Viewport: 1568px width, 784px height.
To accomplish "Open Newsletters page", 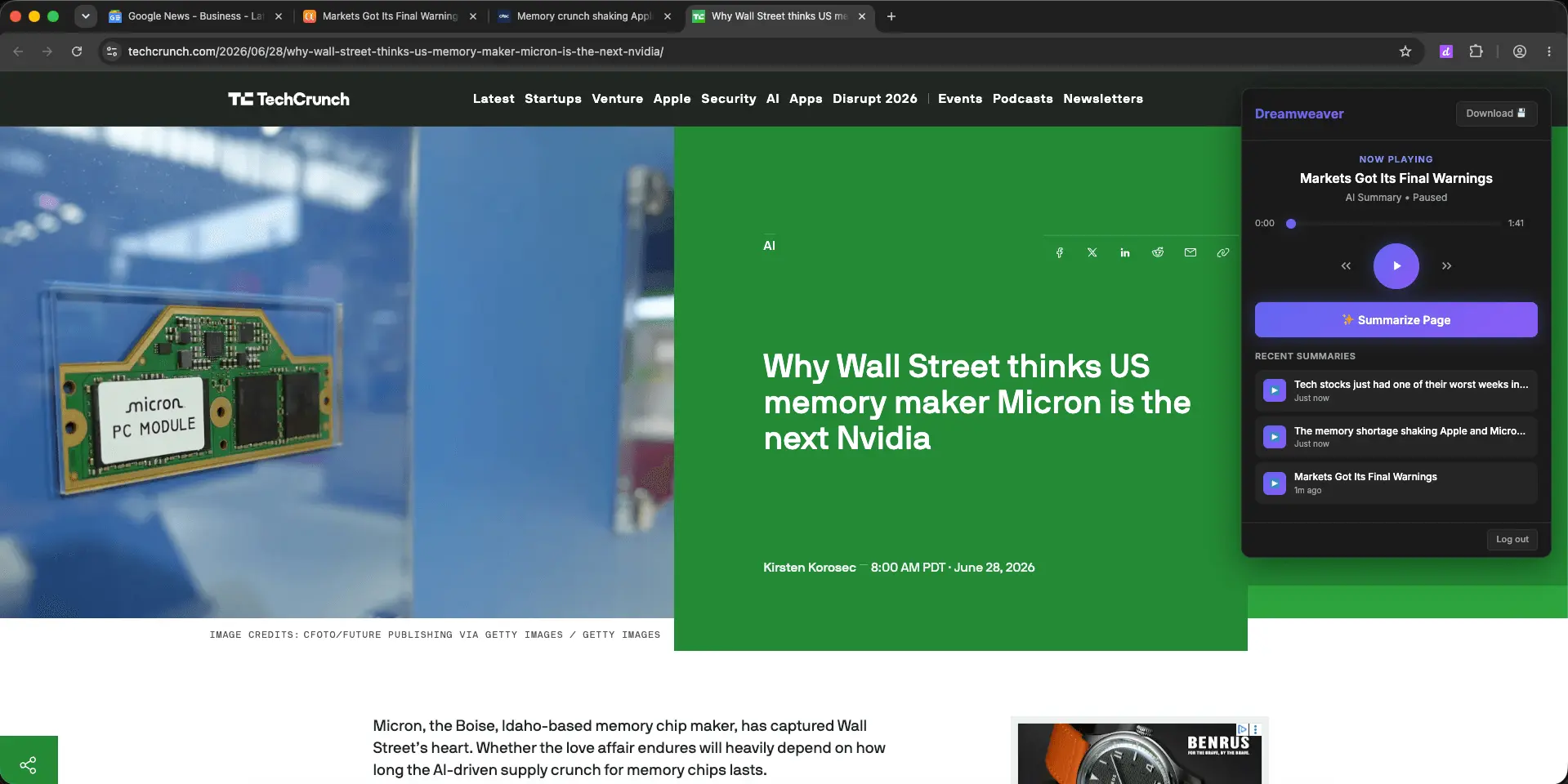I will tap(1103, 99).
